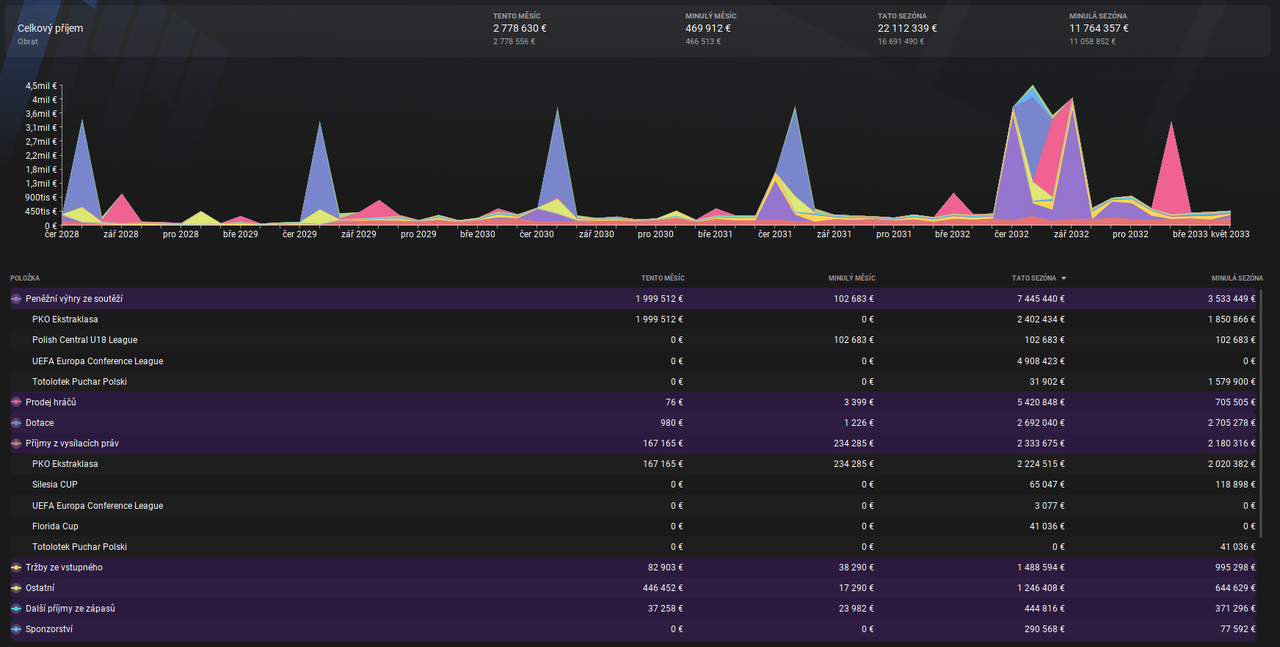Image resolution: width=1280 pixels, height=647 pixels.
Task: Click the čer 2028 chart axis label
Action: pyautogui.click(x=62, y=234)
